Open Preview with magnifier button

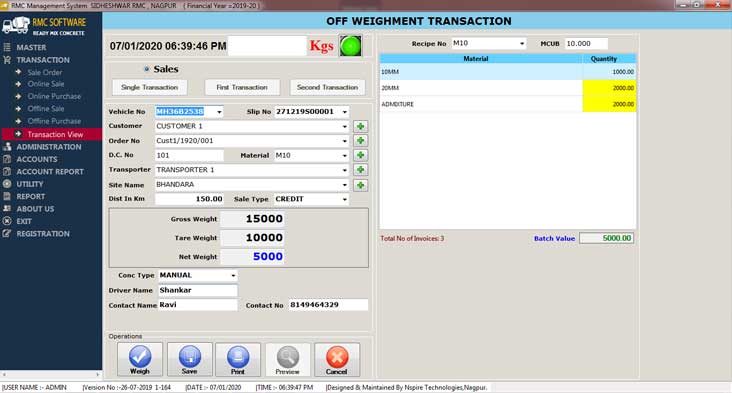[x=288, y=359]
